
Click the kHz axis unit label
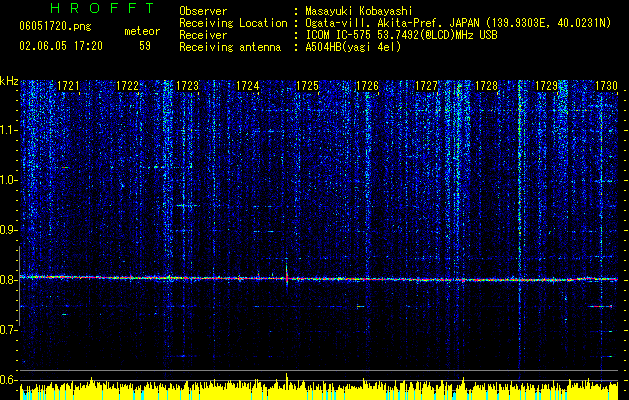point(9,81)
